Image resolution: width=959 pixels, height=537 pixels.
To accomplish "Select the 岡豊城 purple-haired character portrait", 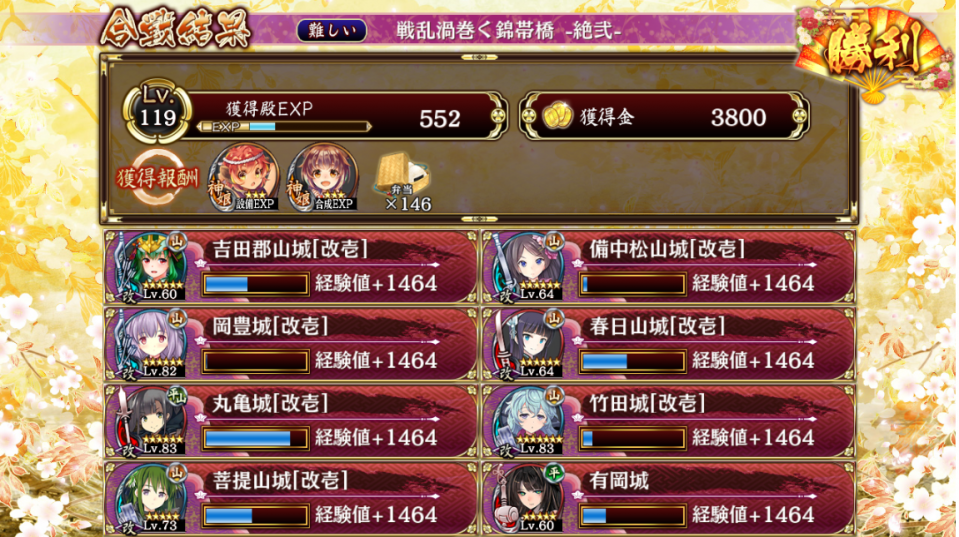I will point(152,344).
